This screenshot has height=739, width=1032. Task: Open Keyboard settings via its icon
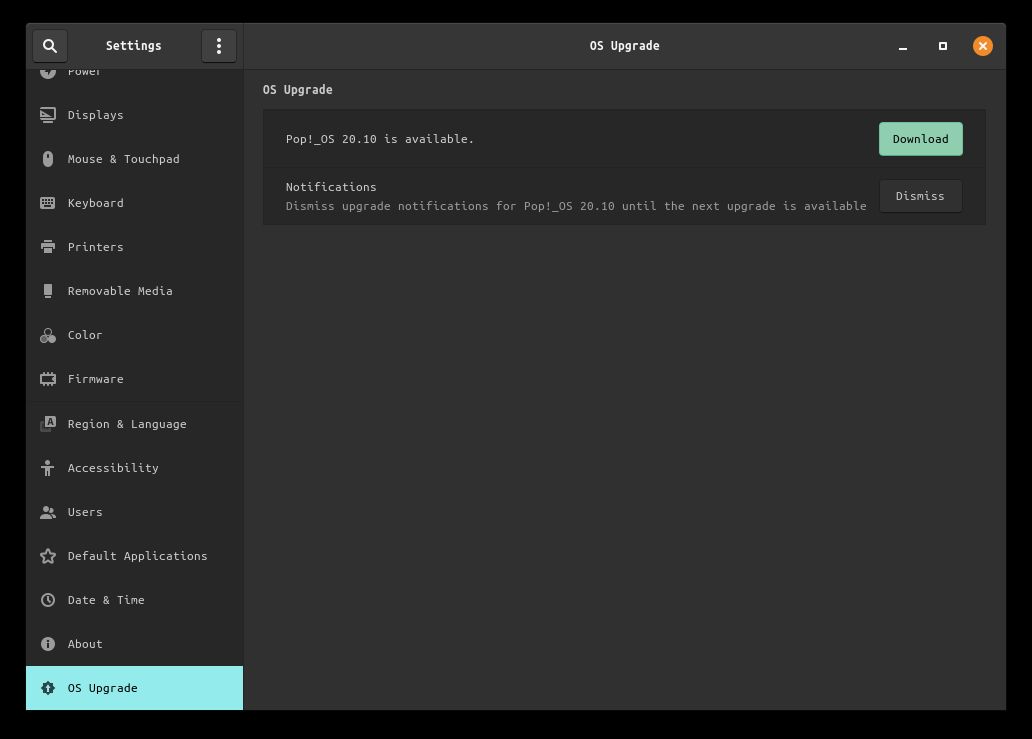tap(48, 203)
